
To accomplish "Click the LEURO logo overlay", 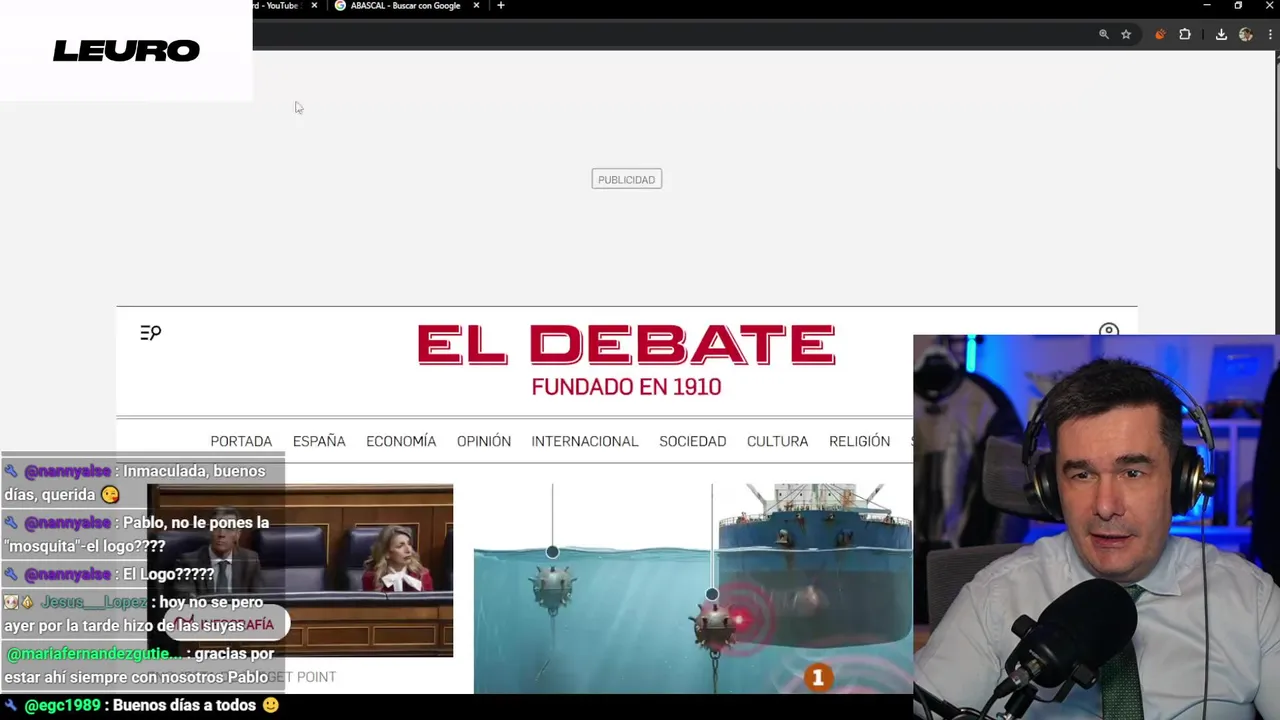I will (126, 50).
